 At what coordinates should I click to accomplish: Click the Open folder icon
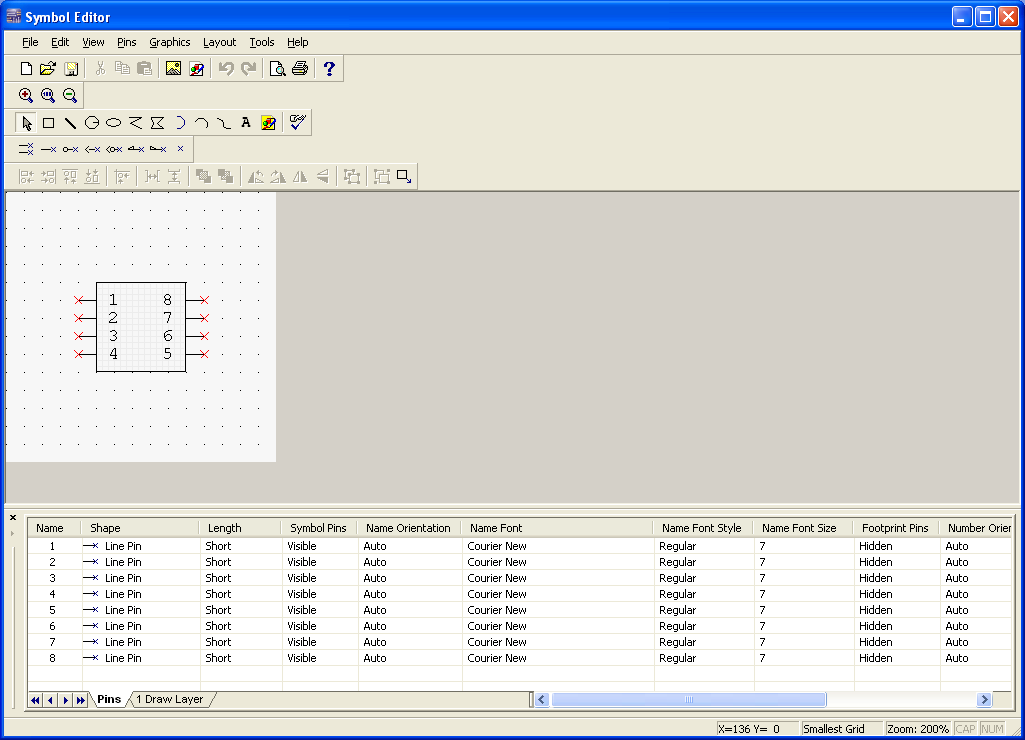(x=48, y=69)
